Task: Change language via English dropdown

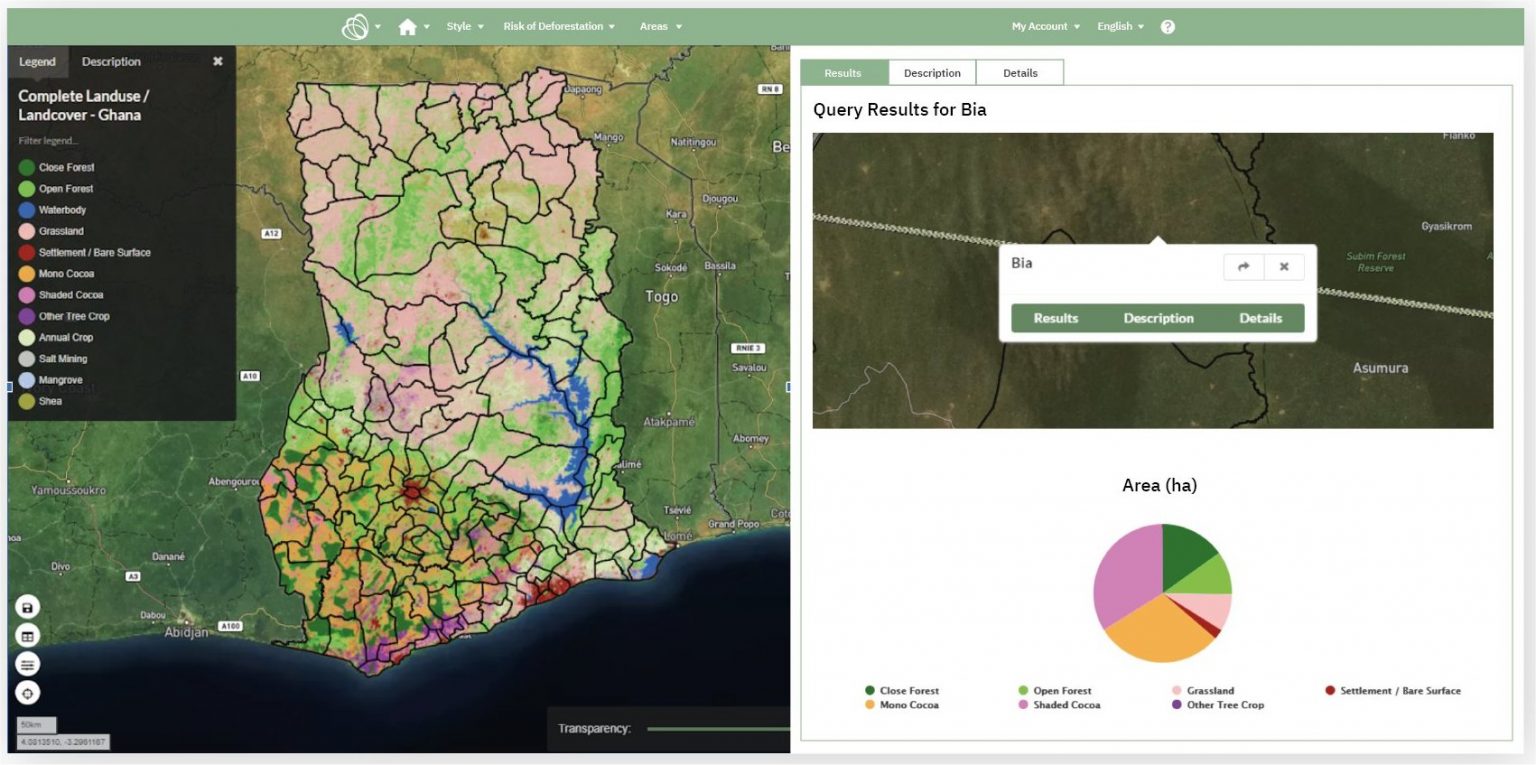Action: click(1121, 27)
